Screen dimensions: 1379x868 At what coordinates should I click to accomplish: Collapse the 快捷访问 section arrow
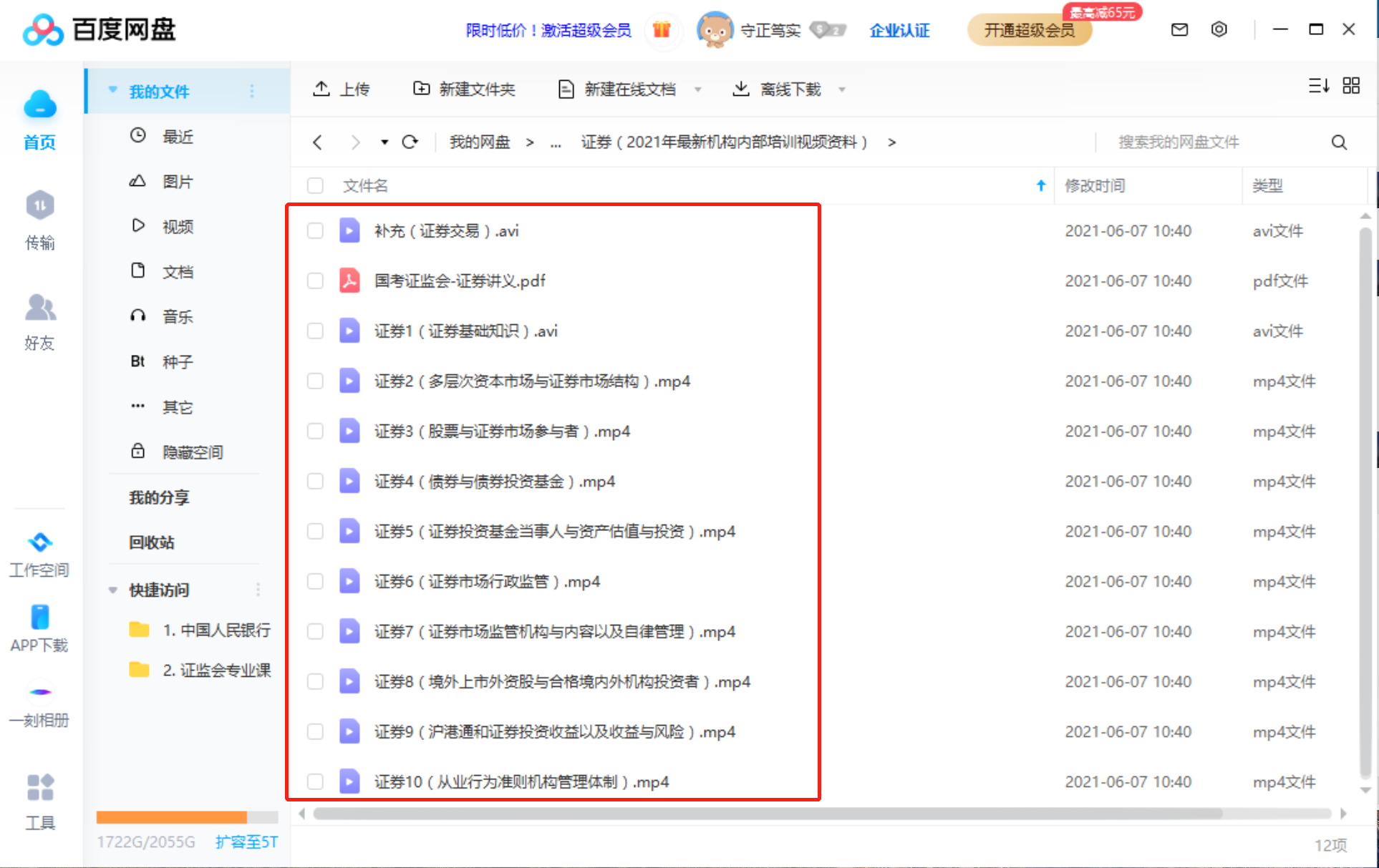[x=112, y=590]
